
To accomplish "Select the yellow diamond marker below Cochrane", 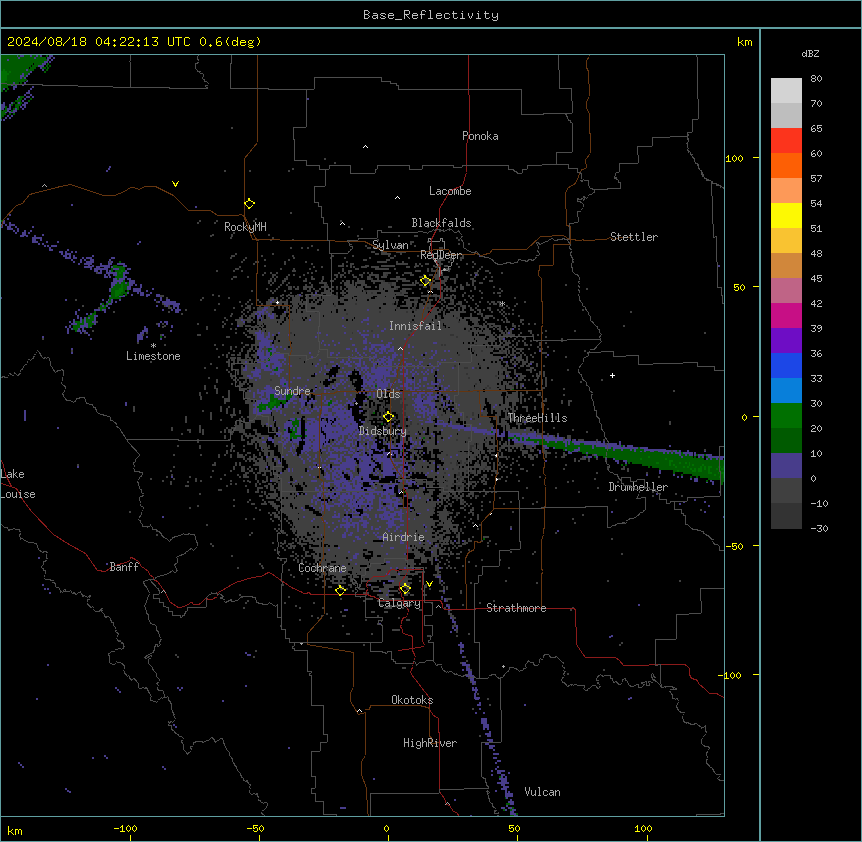I will [340, 590].
